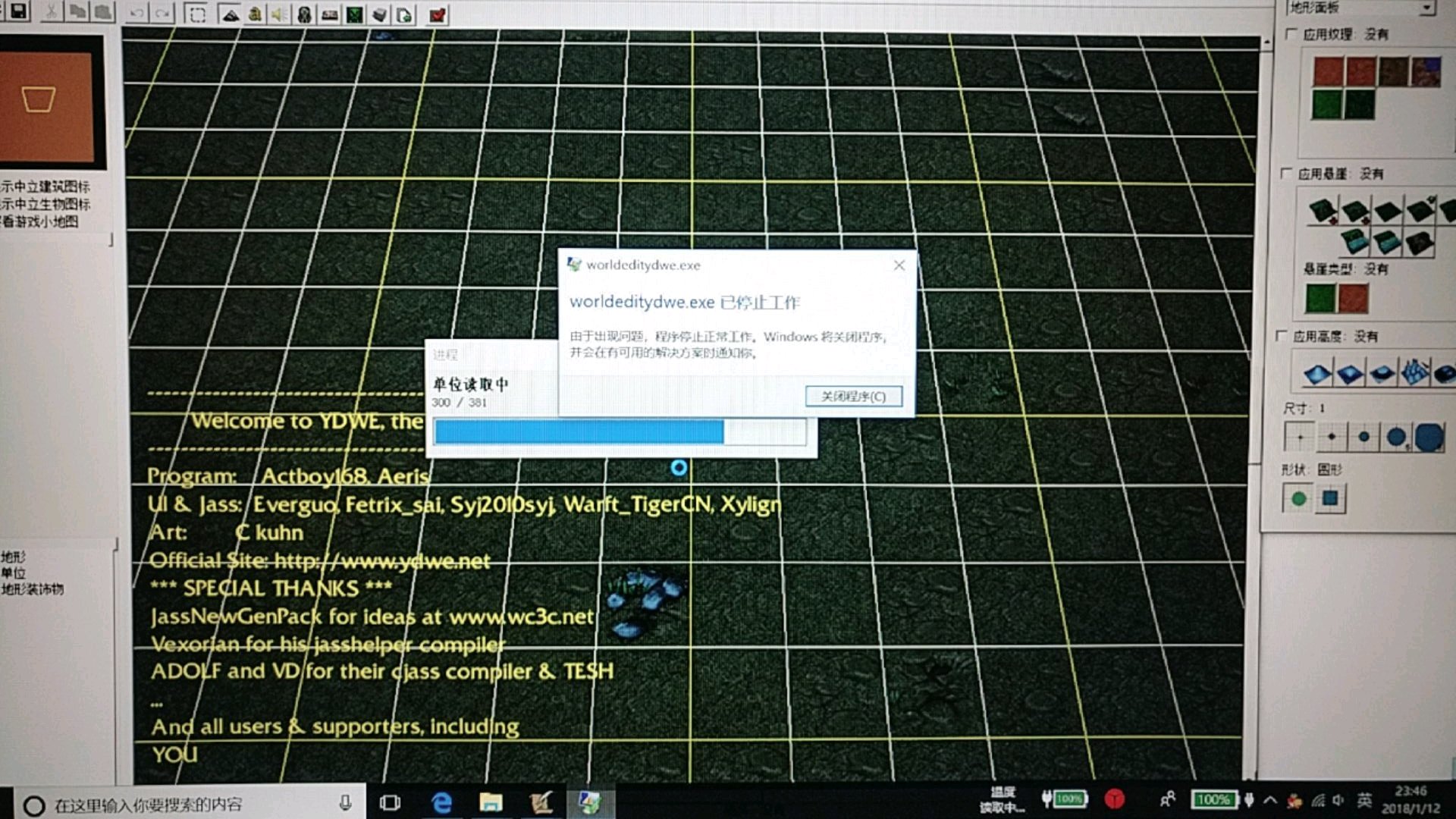
Task: Click the Paste icon in the toolbar
Action: point(102,12)
